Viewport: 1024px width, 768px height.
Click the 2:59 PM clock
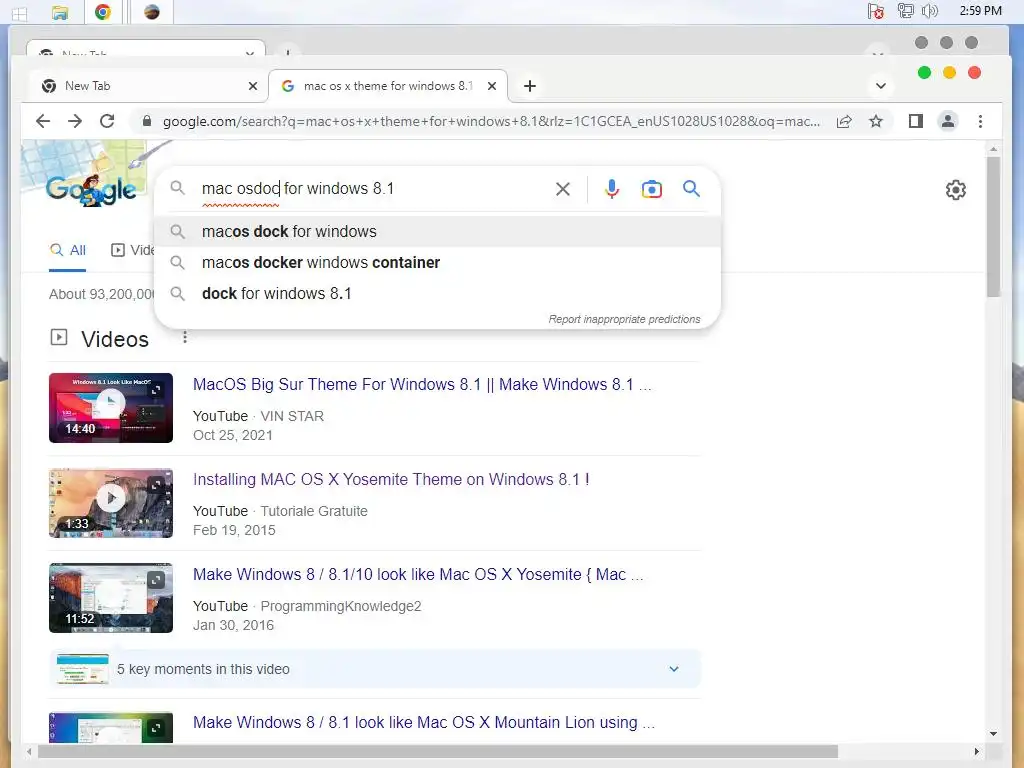tap(980, 10)
